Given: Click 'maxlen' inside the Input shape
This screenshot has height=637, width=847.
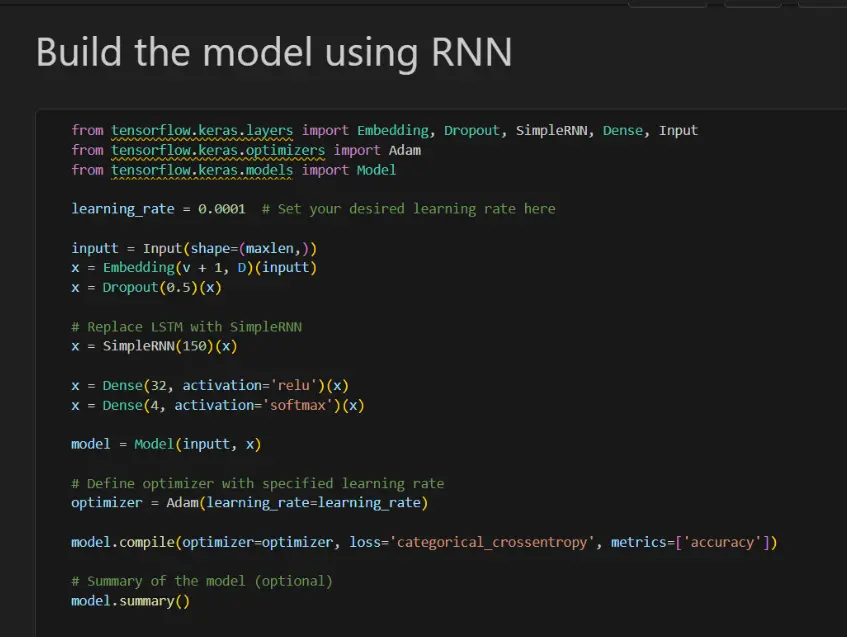Looking at the screenshot, I should (x=270, y=249).
